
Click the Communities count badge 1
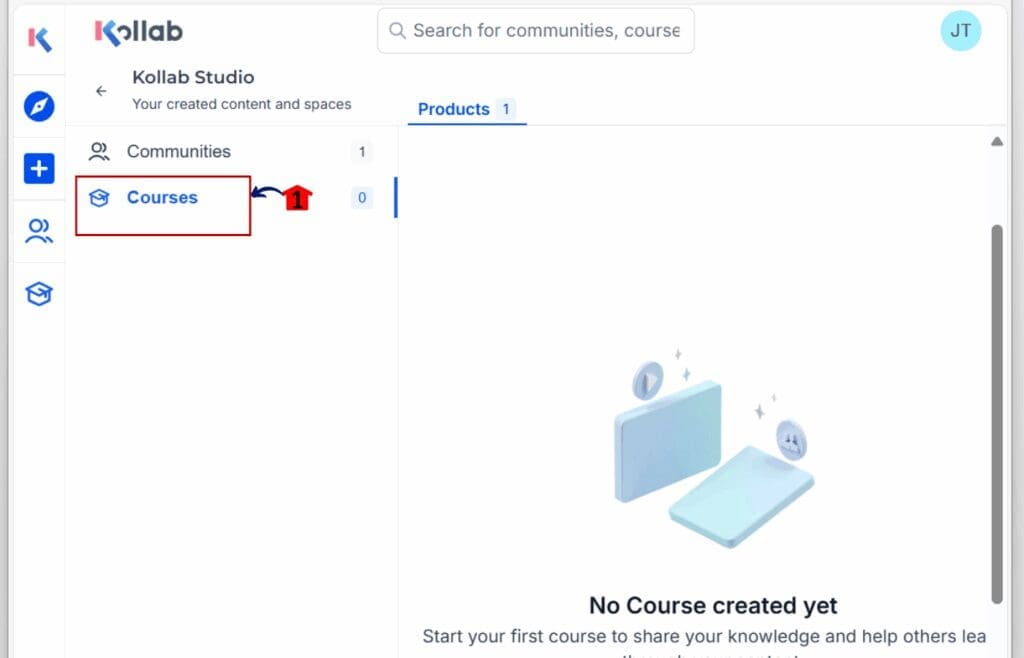[362, 151]
